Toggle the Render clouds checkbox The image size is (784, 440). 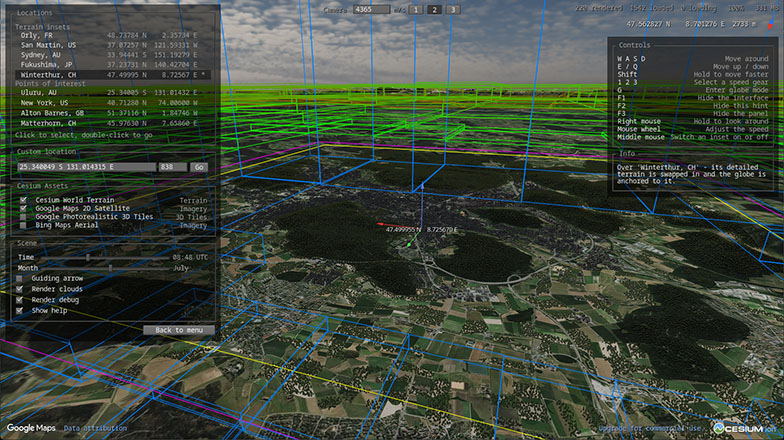click(x=20, y=289)
